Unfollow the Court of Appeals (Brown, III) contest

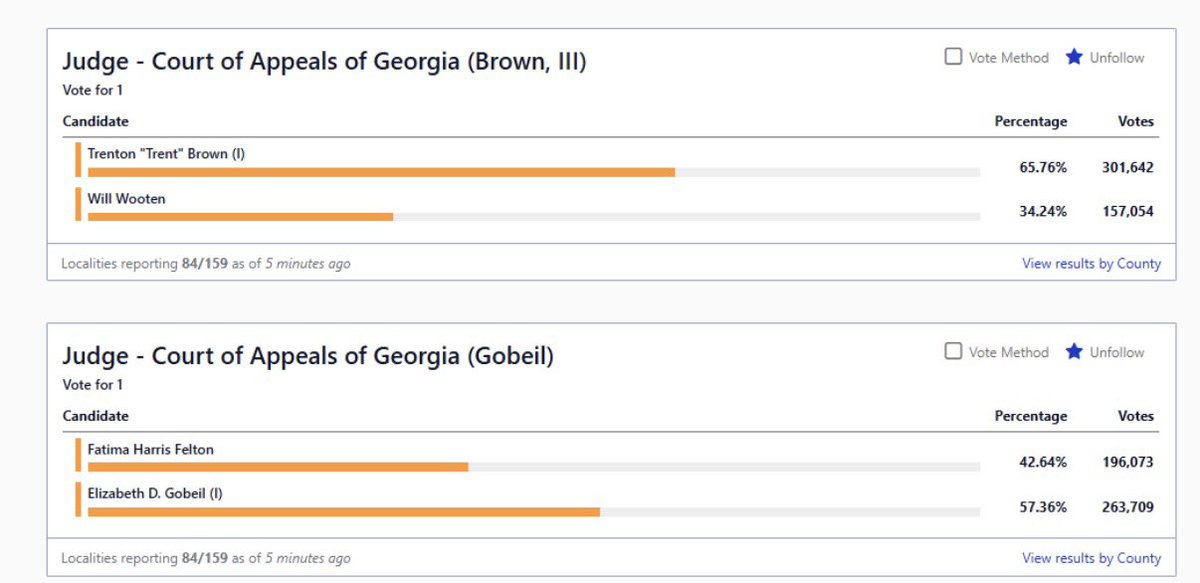coord(1105,58)
